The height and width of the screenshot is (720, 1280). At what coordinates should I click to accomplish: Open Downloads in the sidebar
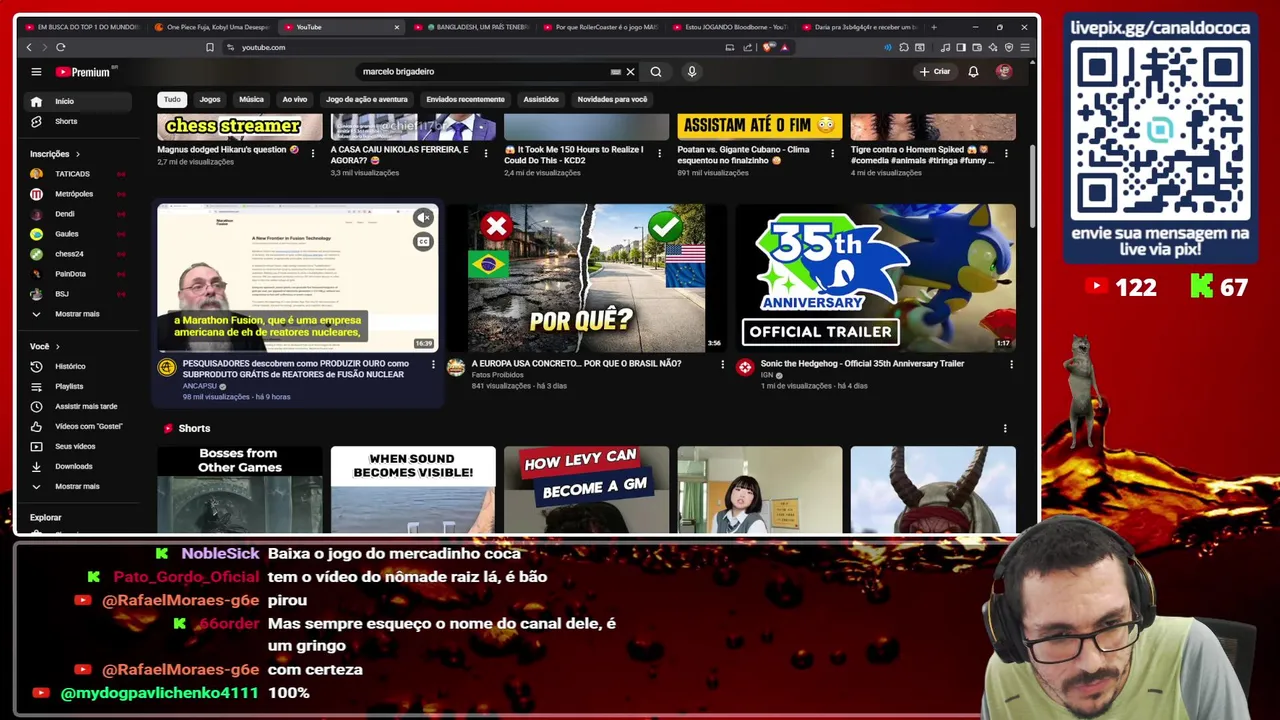click(x=78, y=466)
